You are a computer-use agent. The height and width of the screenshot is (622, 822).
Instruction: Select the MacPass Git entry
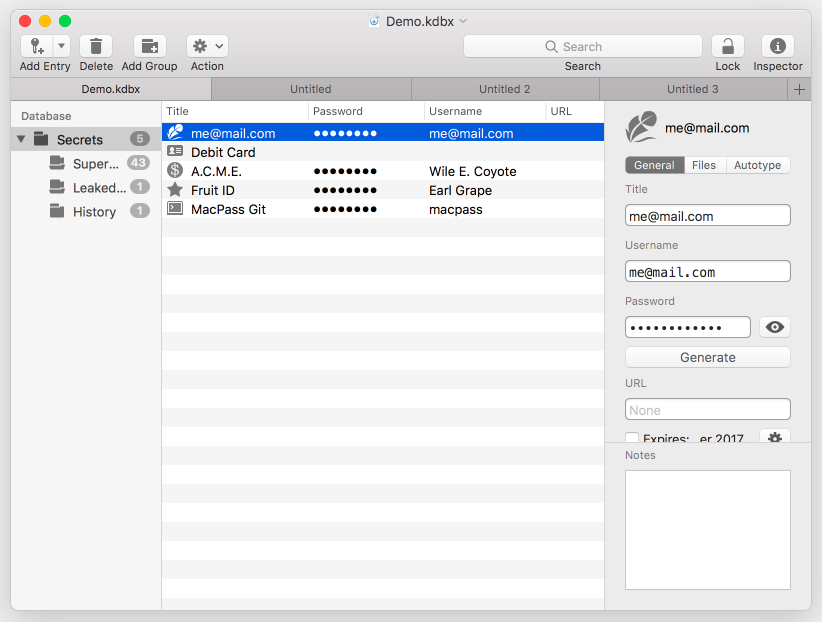coord(228,209)
